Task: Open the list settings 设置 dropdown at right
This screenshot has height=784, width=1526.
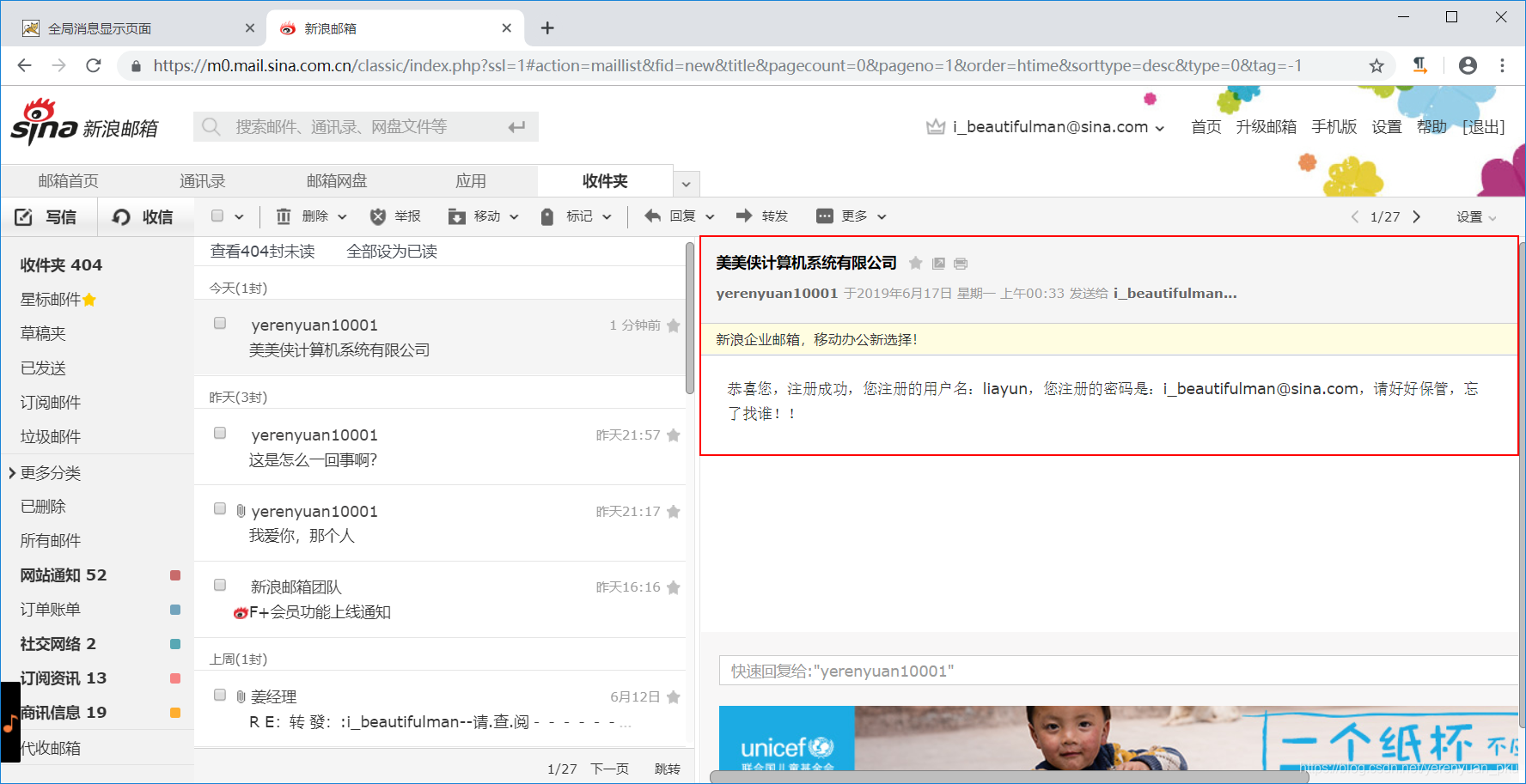Action: coord(1476,217)
